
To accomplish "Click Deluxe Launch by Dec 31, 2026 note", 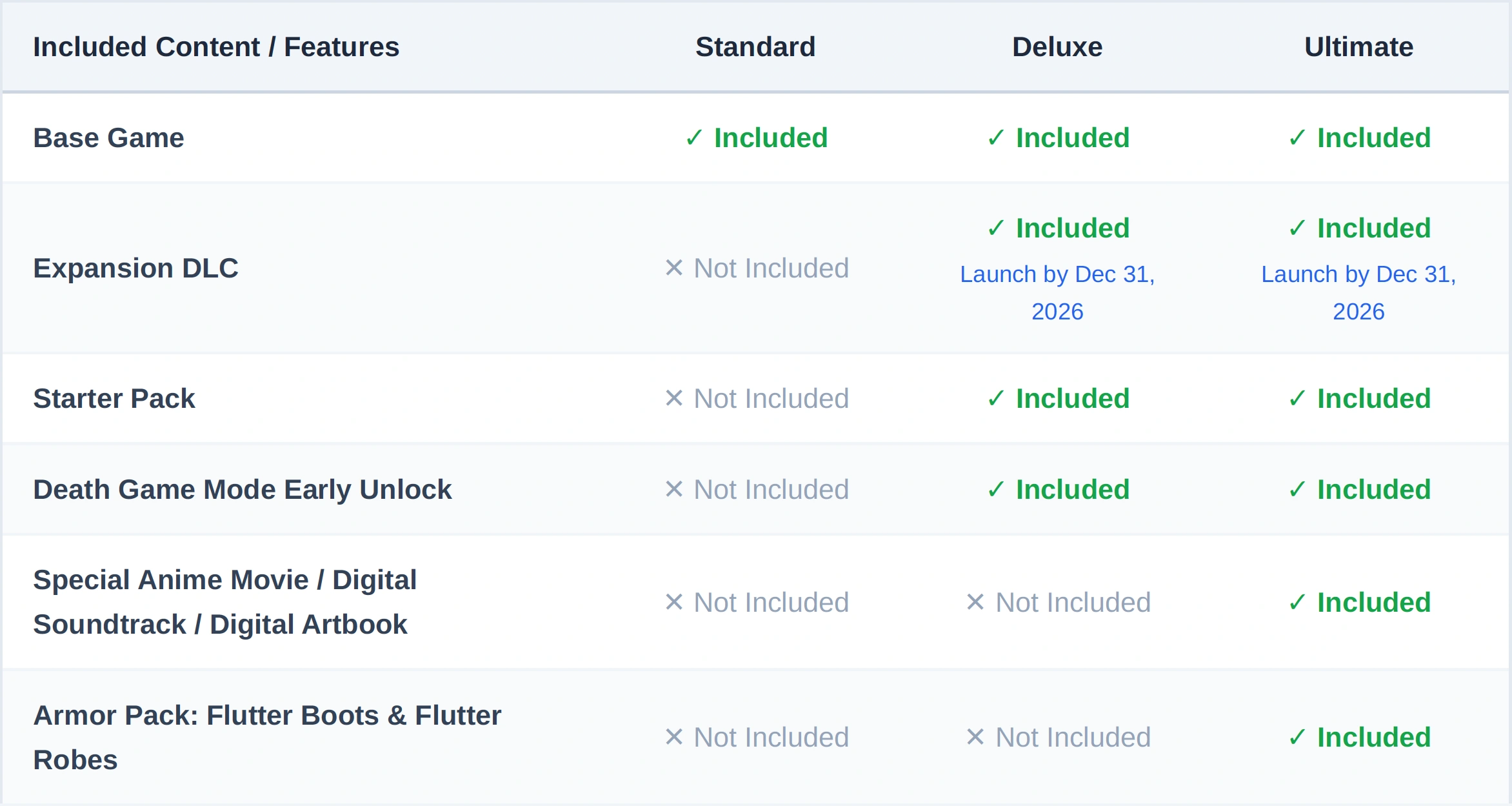I will 1057,293.
